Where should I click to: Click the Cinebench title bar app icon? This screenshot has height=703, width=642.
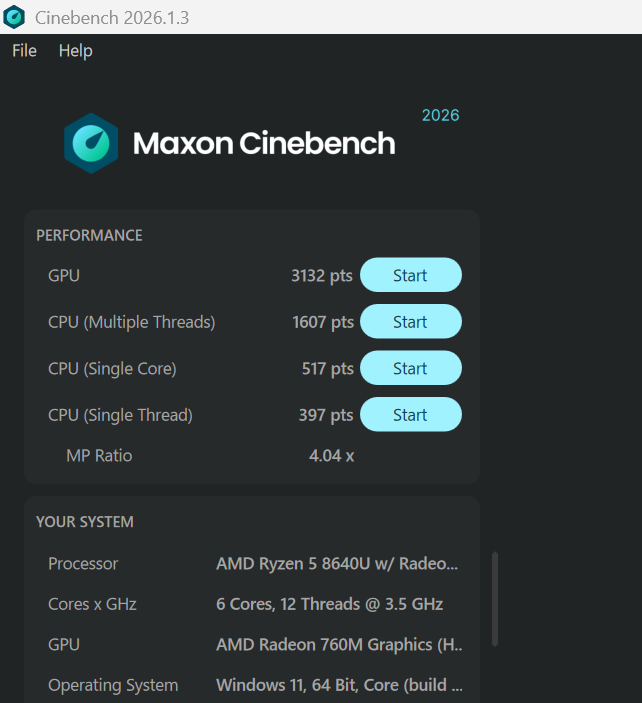point(14,17)
